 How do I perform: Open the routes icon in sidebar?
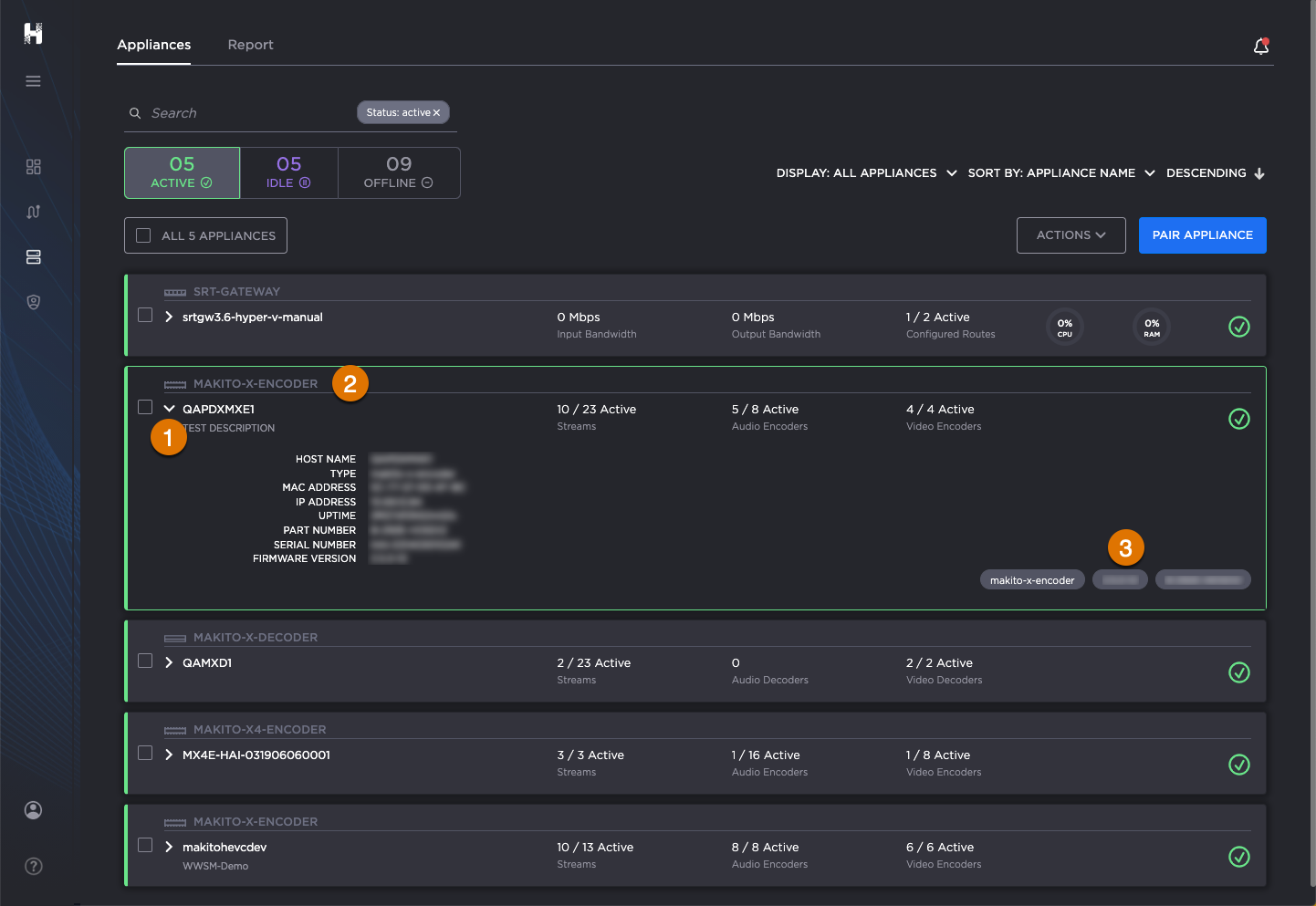[34, 212]
